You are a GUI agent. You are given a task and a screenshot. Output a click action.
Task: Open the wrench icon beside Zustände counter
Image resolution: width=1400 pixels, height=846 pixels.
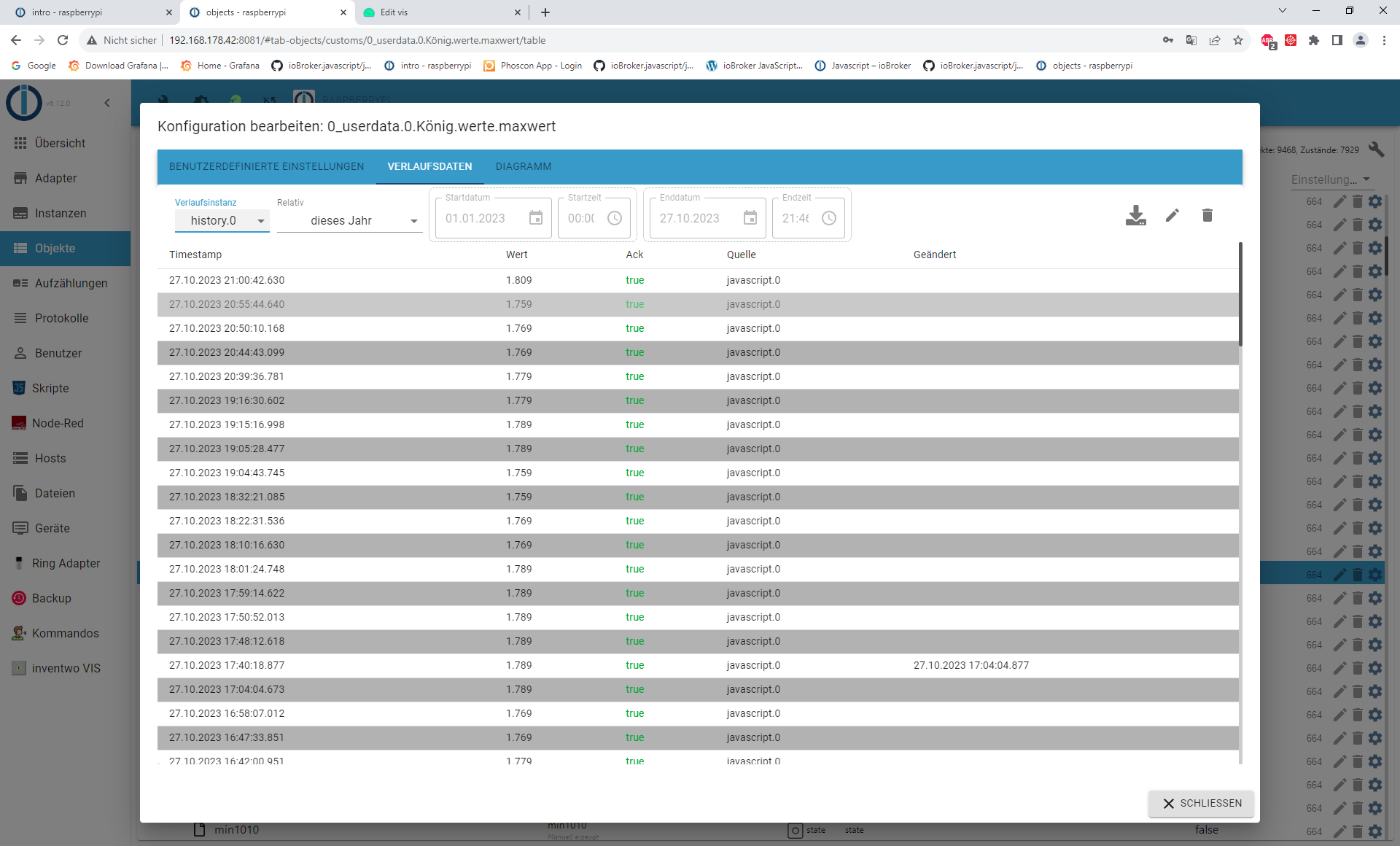click(1377, 150)
